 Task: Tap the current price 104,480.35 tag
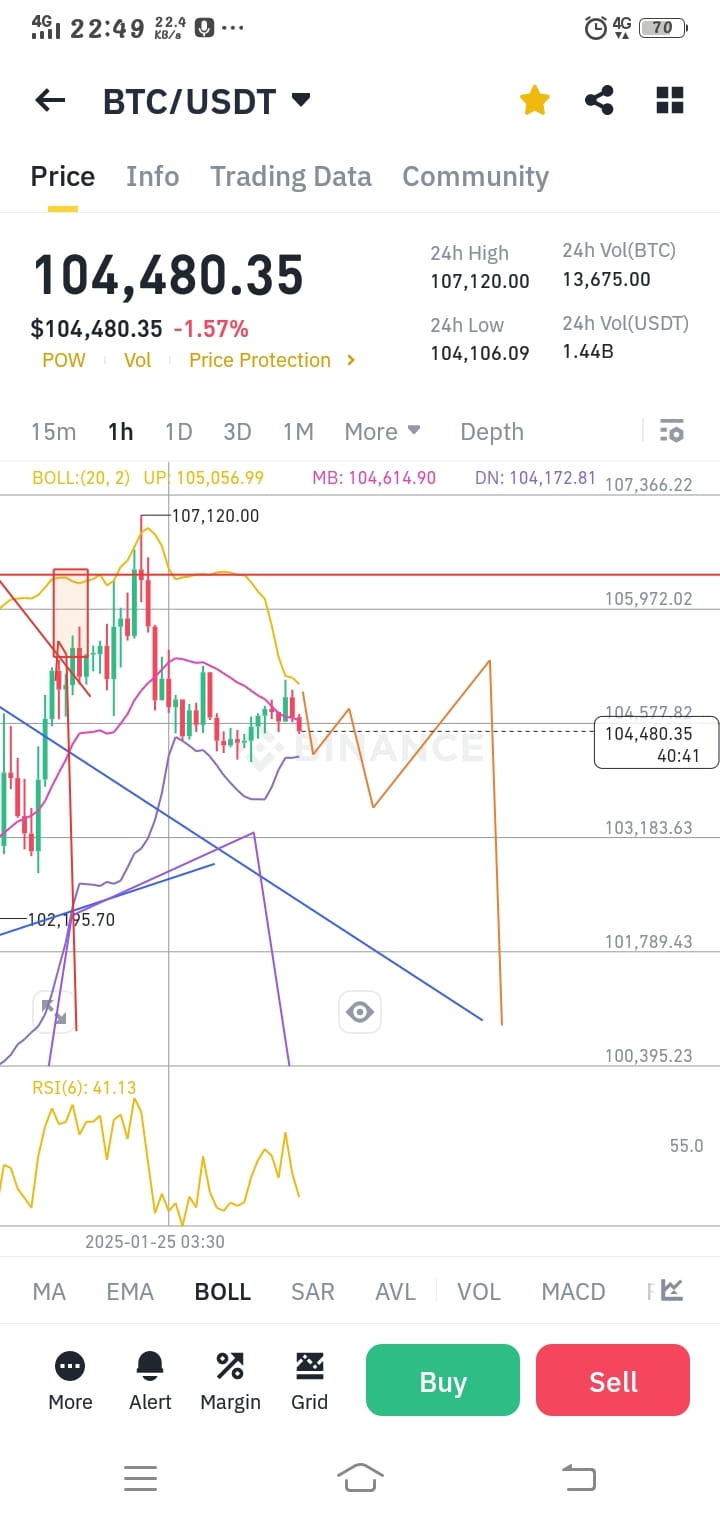click(656, 743)
